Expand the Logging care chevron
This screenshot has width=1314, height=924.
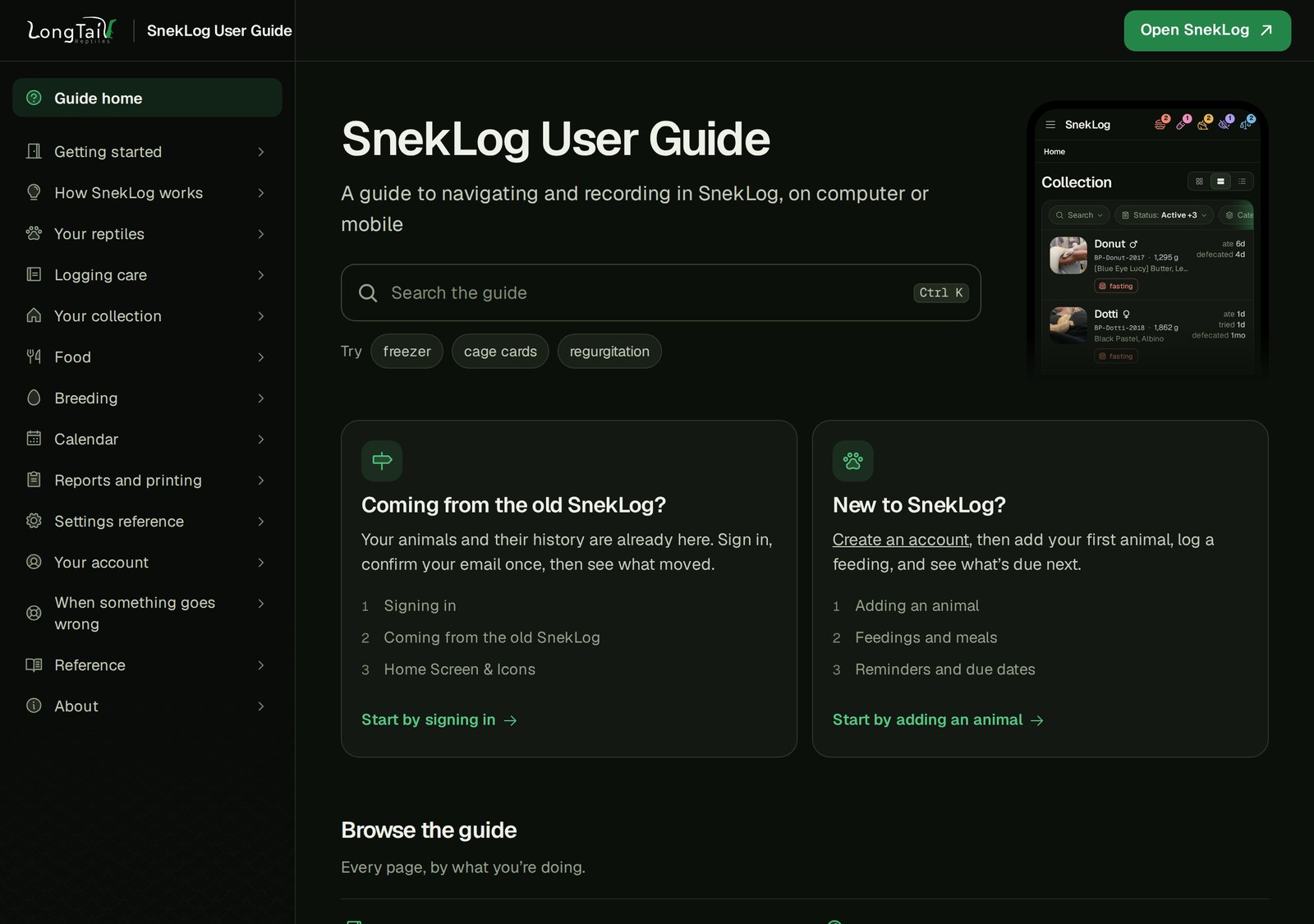coord(260,275)
